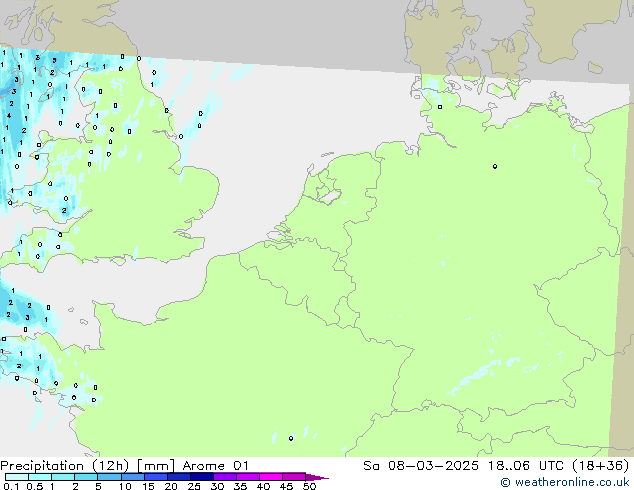Click the 45–50 mm legend color box
The height and width of the screenshot is (490, 634).
(294, 477)
